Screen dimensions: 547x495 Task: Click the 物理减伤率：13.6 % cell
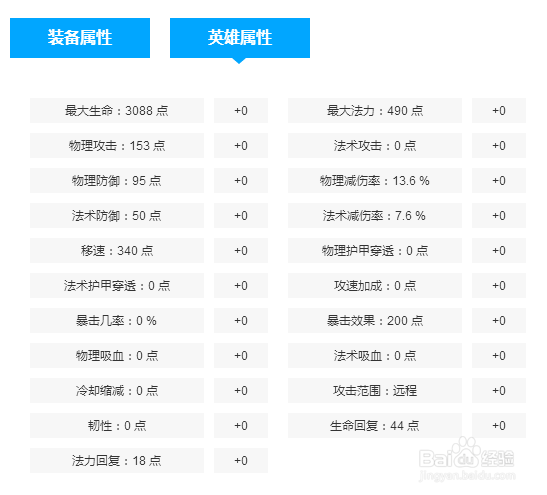coord(375,181)
